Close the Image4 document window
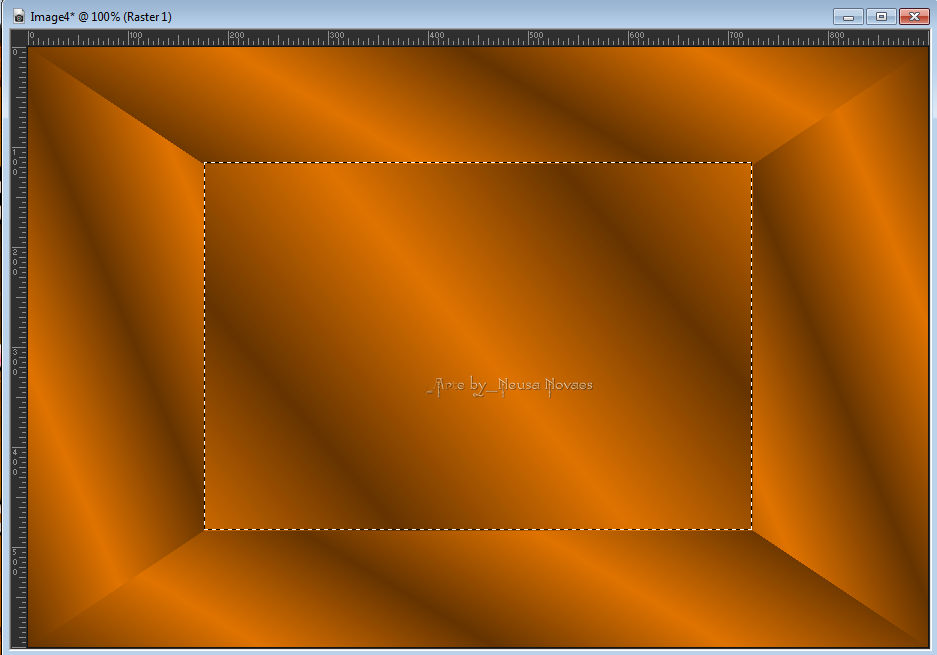Image resolution: width=937 pixels, height=655 pixels. 914,17
